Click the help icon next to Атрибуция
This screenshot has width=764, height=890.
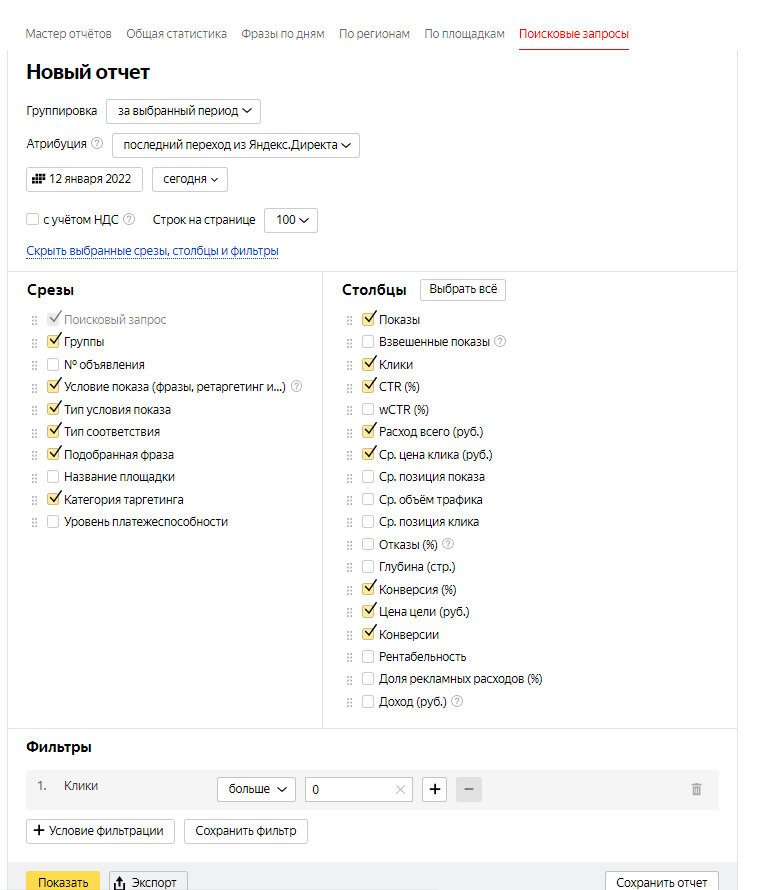(x=97, y=143)
